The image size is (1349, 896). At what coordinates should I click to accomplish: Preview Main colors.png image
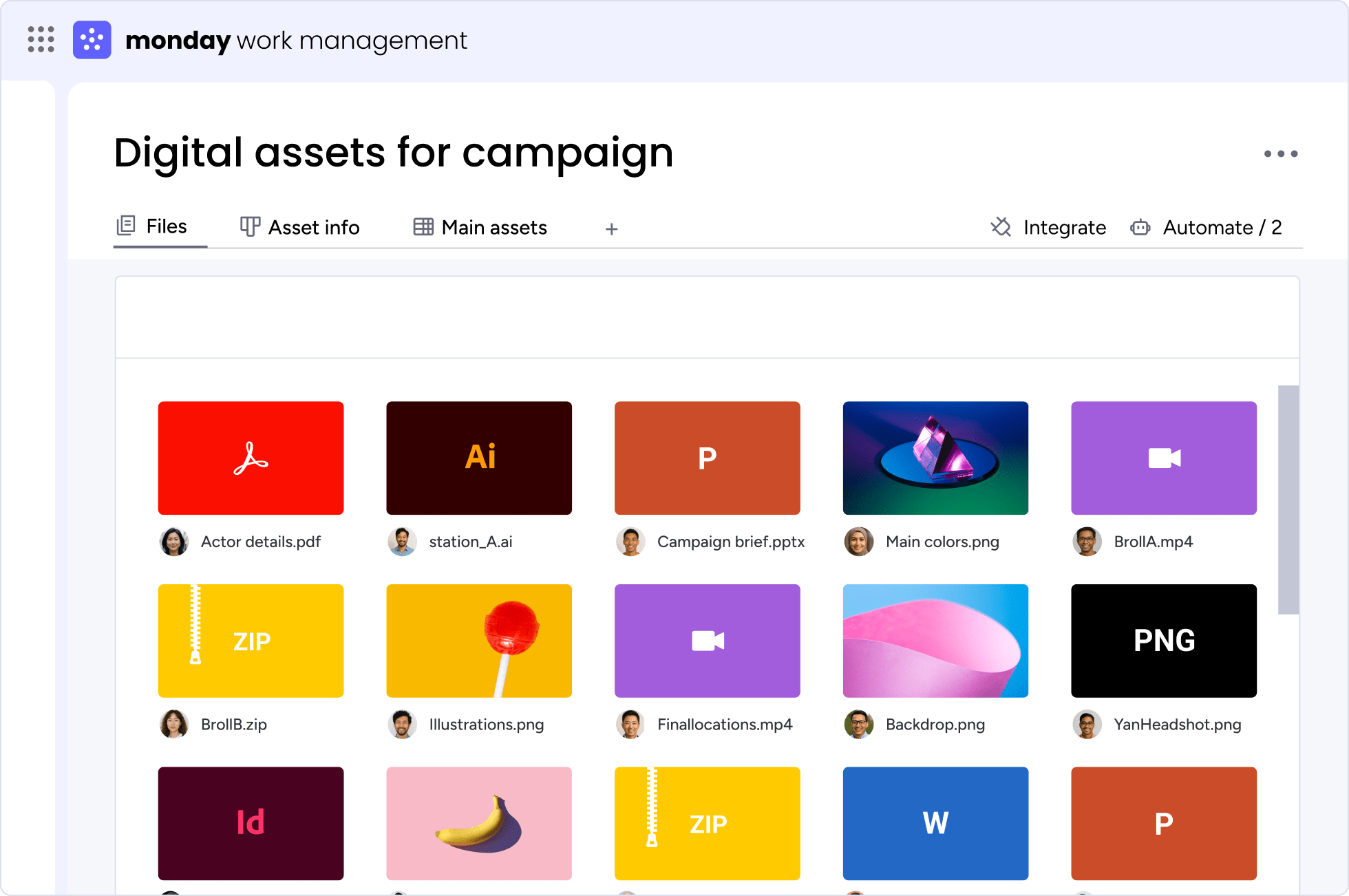point(935,458)
